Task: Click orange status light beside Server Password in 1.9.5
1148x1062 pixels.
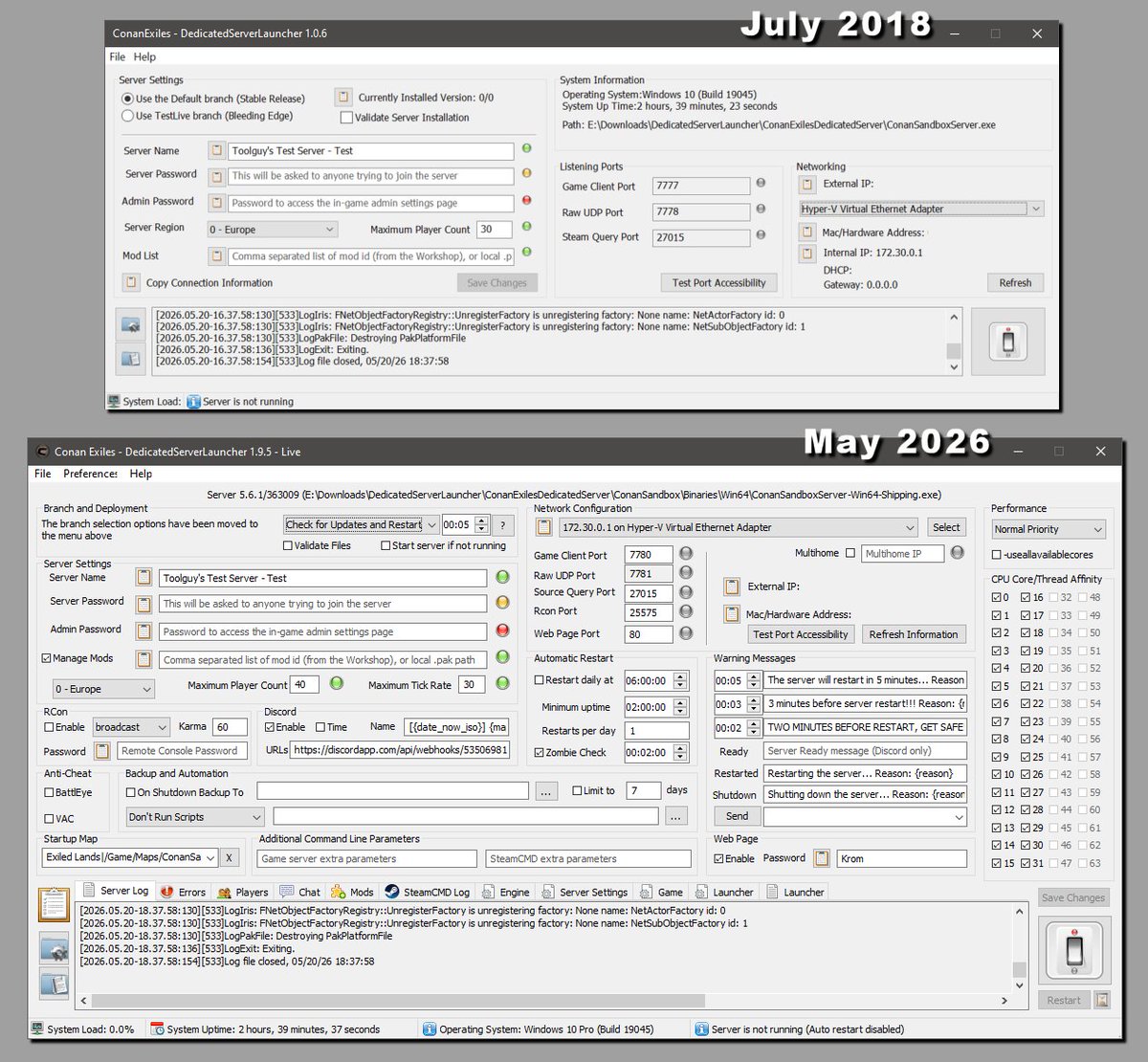Action: coord(502,603)
